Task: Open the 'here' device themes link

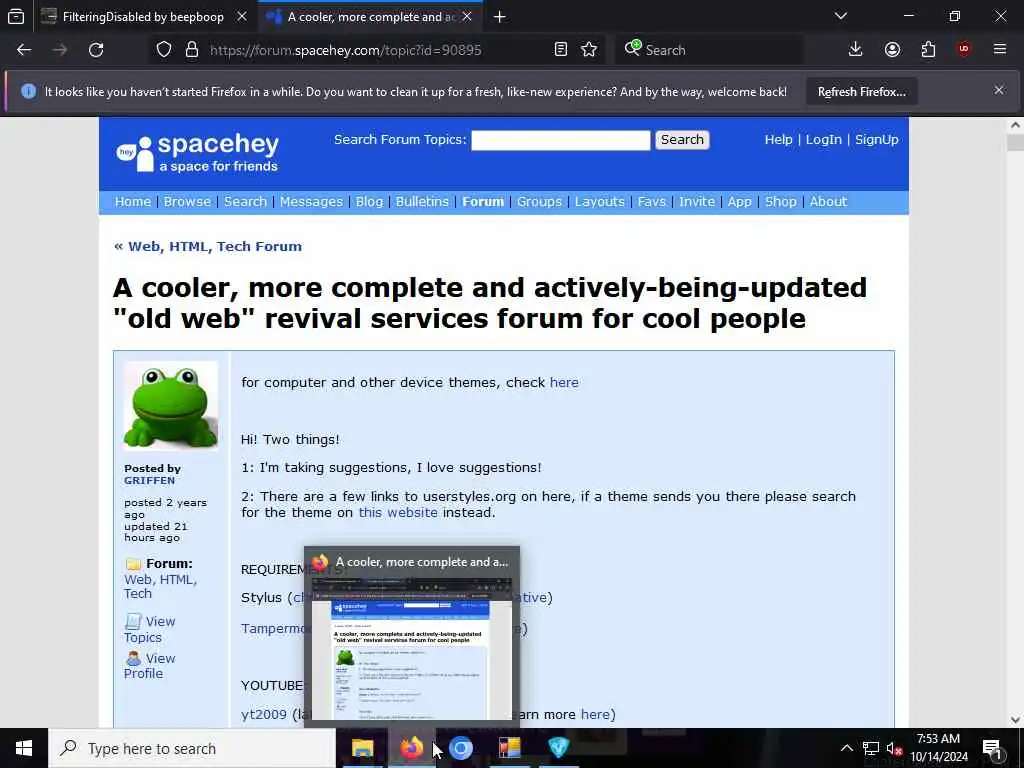Action: click(564, 383)
